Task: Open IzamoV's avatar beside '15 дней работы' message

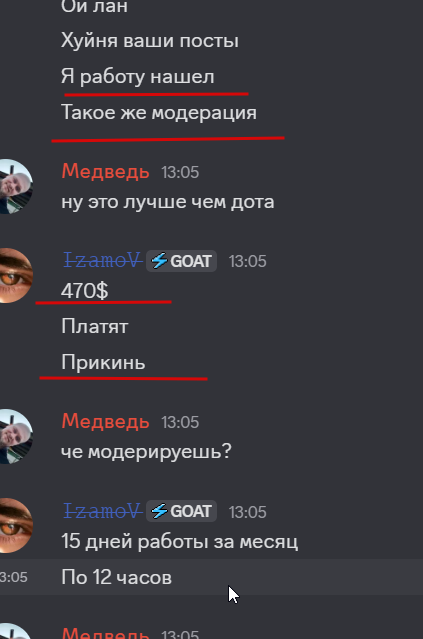Action: click(15, 526)
